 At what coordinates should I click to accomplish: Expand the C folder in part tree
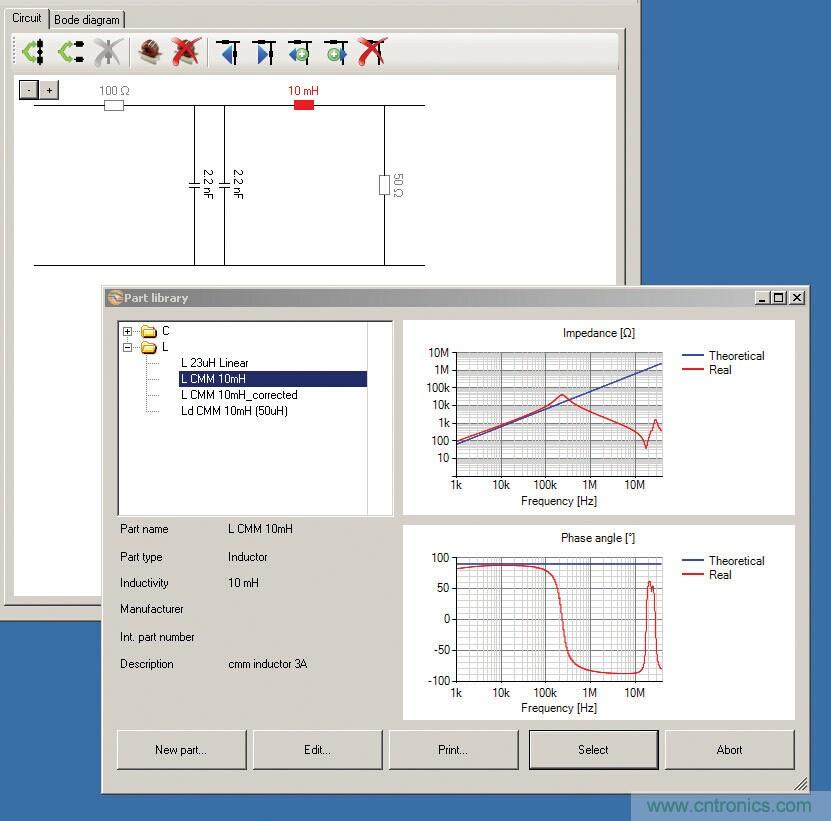pyautogui.click(x=128, y=331)
